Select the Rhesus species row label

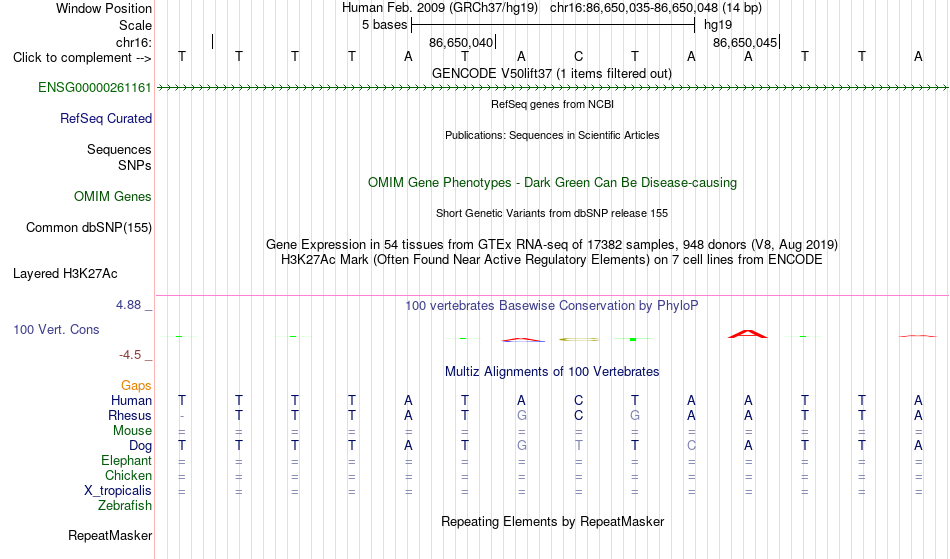(x=130, y=416)
